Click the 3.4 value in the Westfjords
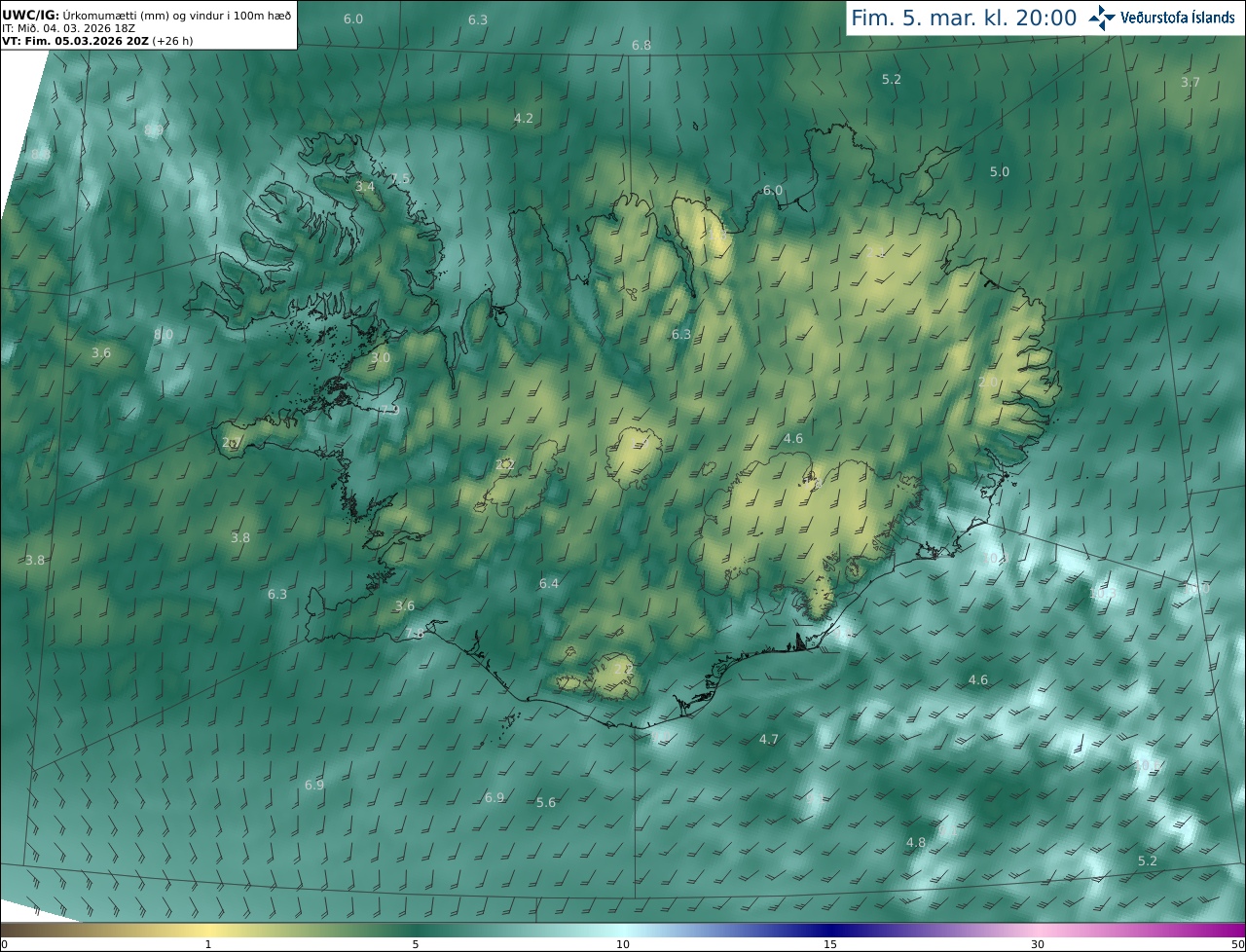Viewport: 1246px width, 952px height. pos(365,186)
